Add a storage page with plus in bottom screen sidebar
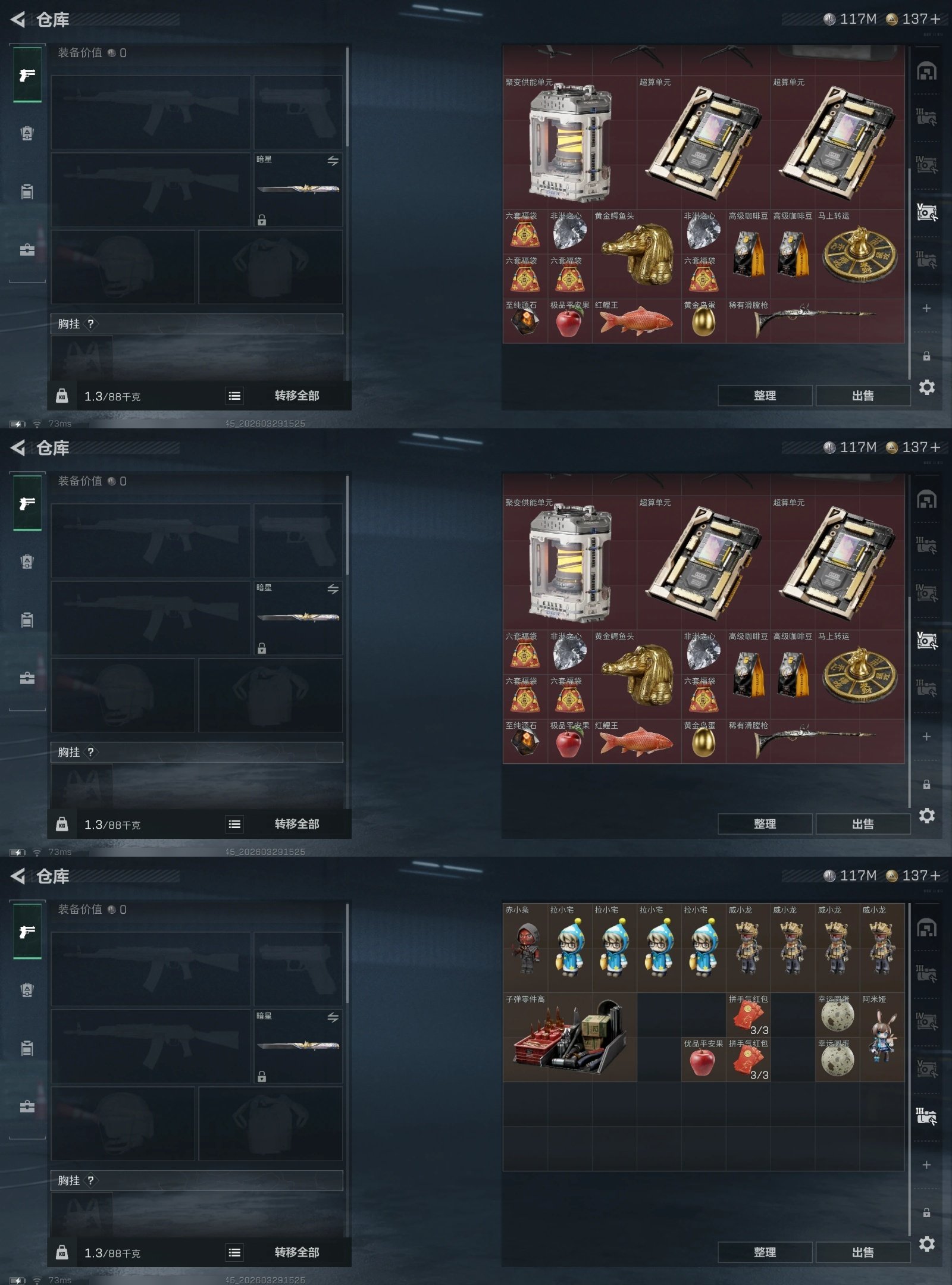Image resolution: width=952 pixels, height=1285 pixels. point(926,1165)
